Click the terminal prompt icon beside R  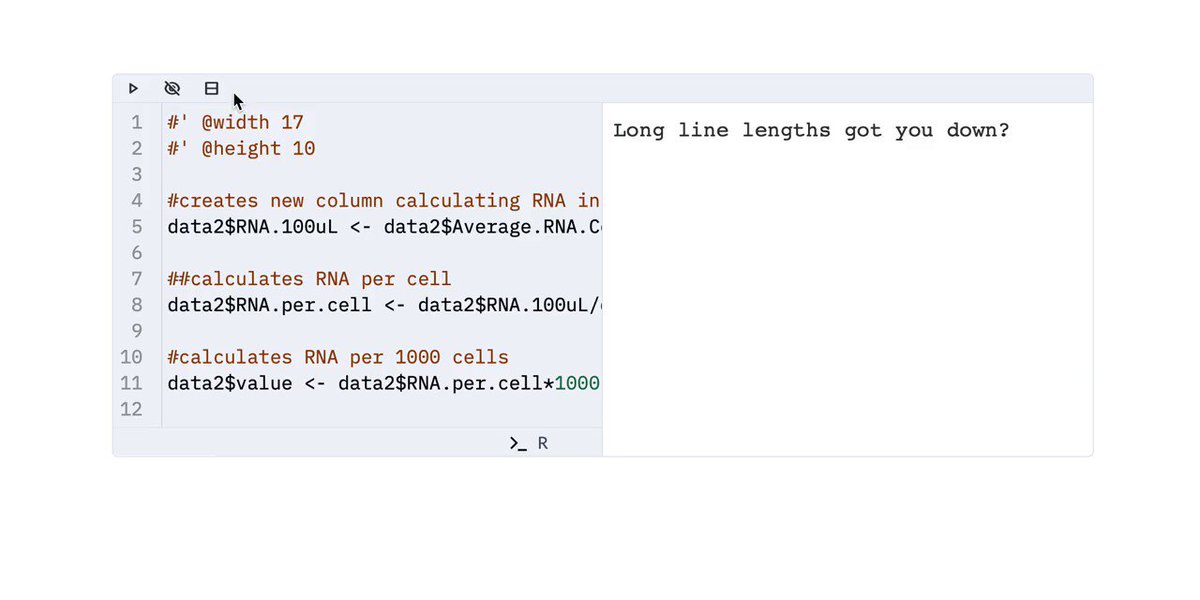518,443
